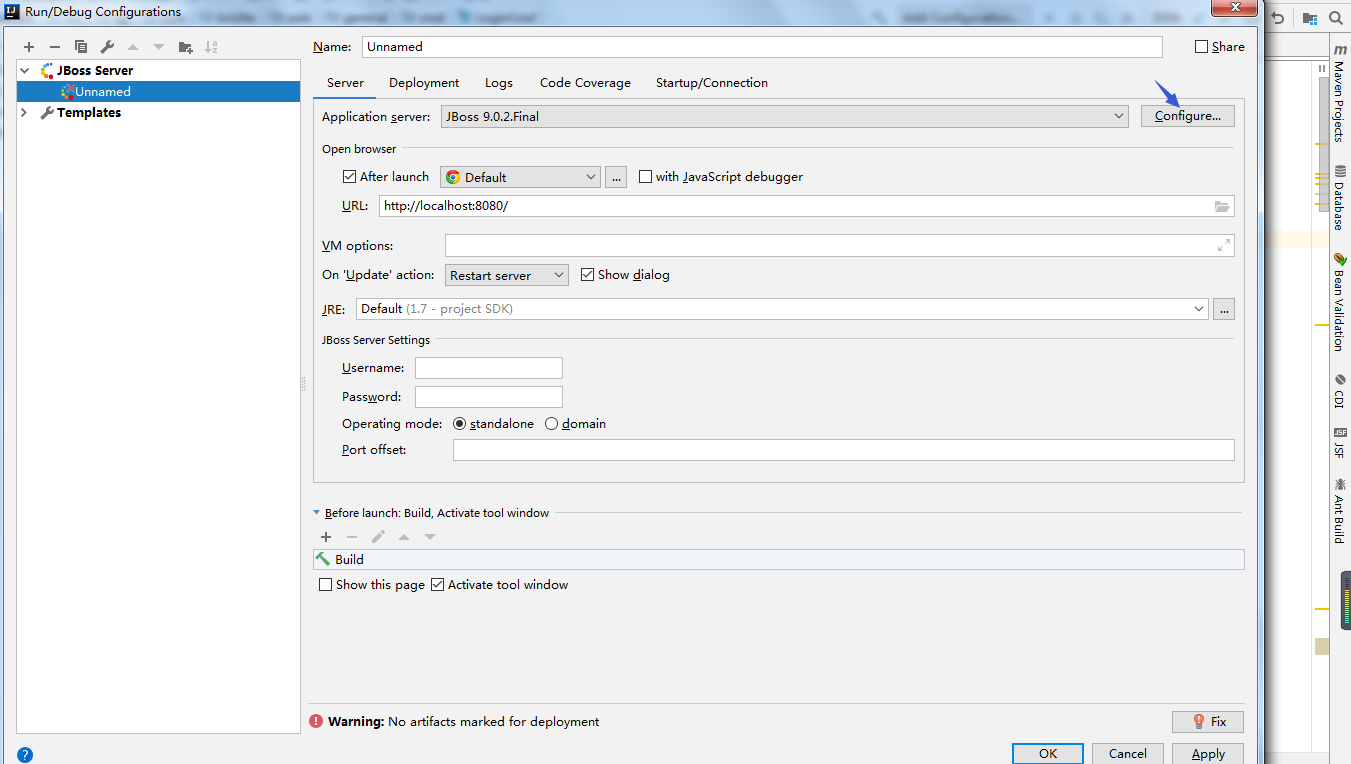Click the Apply button
This screenshot has height=764, width=1351.
pos(1208,753)
